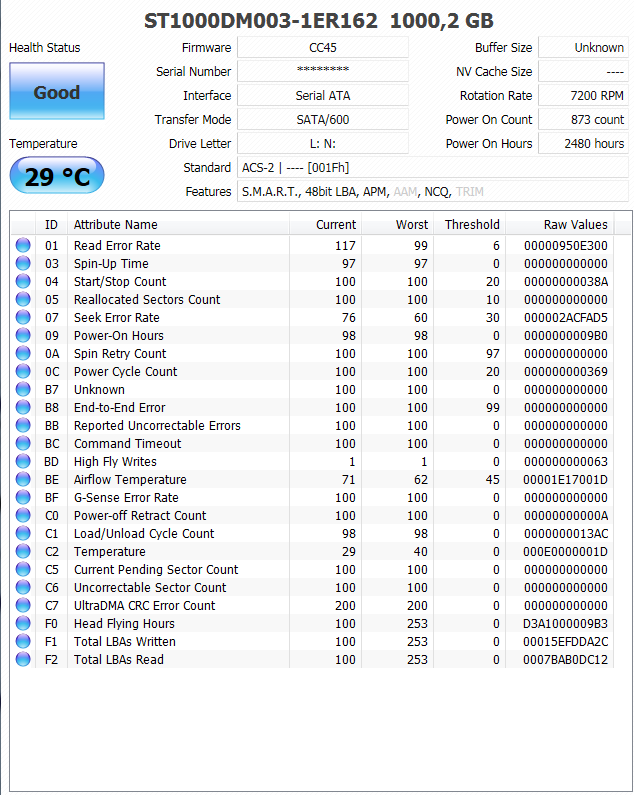Select the Current Pending Sector Count name

coord(156,569)
